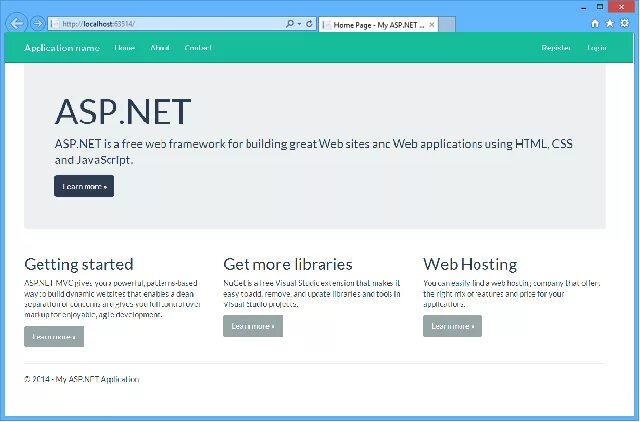This screenshot has height=422, width=640.
Task: Go forward with the browser forward arrow
Action: click(x=38, y=24)
